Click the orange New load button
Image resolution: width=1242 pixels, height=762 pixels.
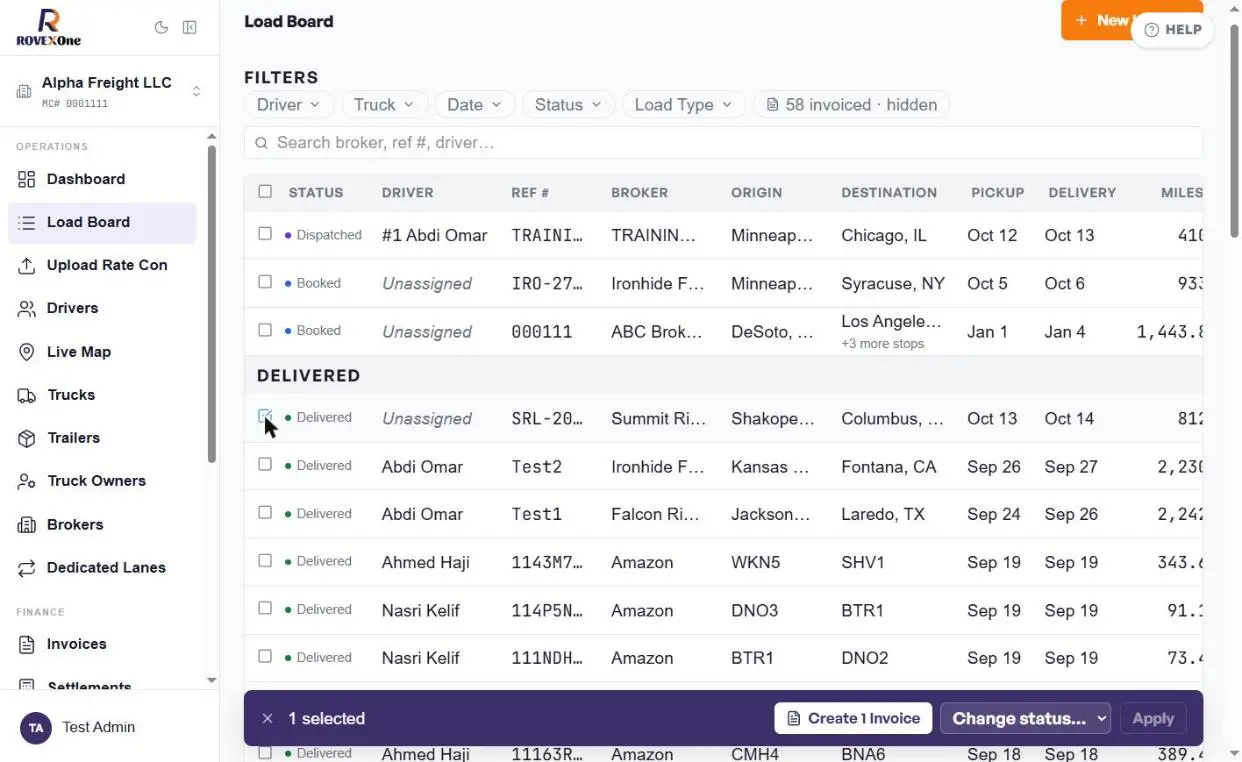(1097, 20)
